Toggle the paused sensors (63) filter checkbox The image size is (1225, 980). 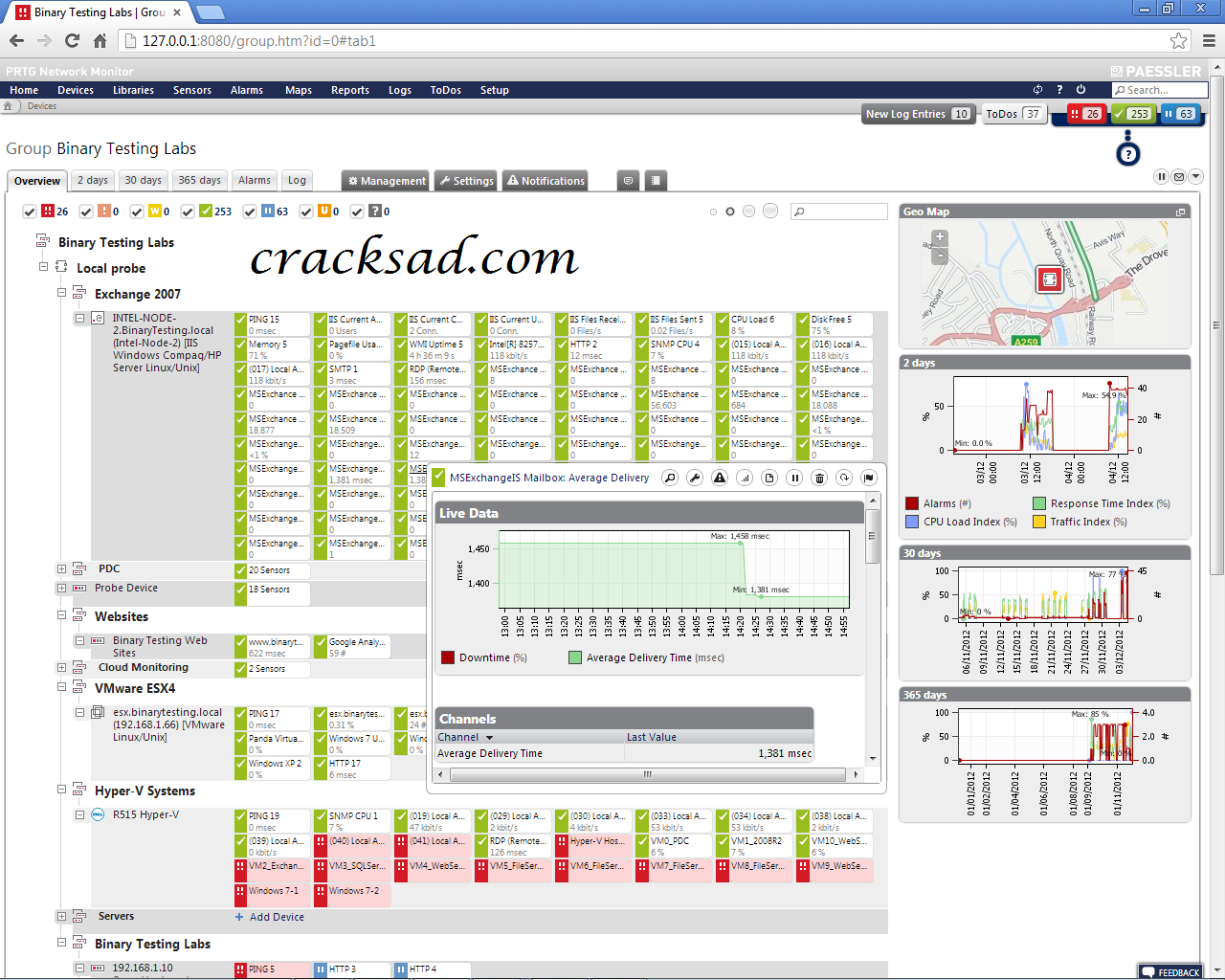tap(250, 212)
